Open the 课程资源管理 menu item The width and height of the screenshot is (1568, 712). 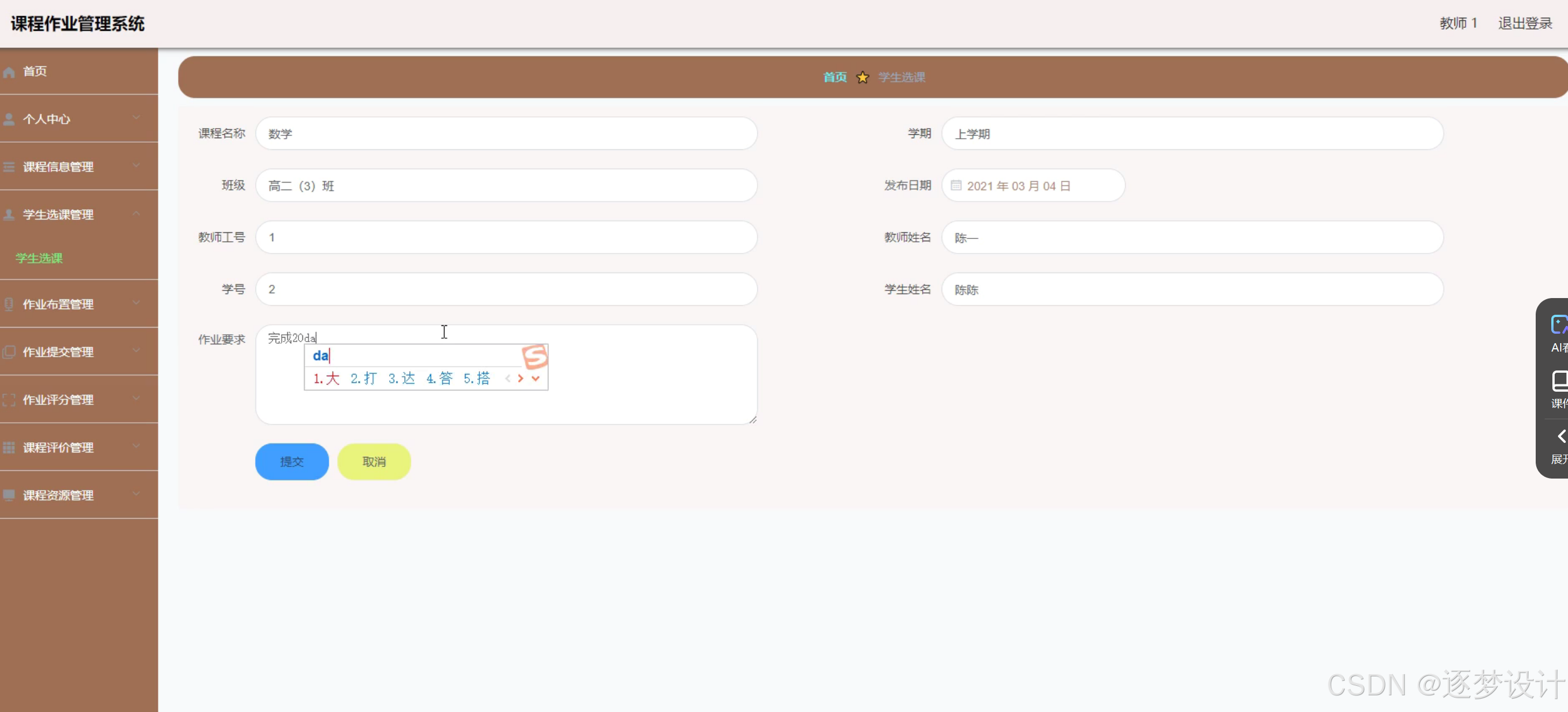click(x=58, y=495)
